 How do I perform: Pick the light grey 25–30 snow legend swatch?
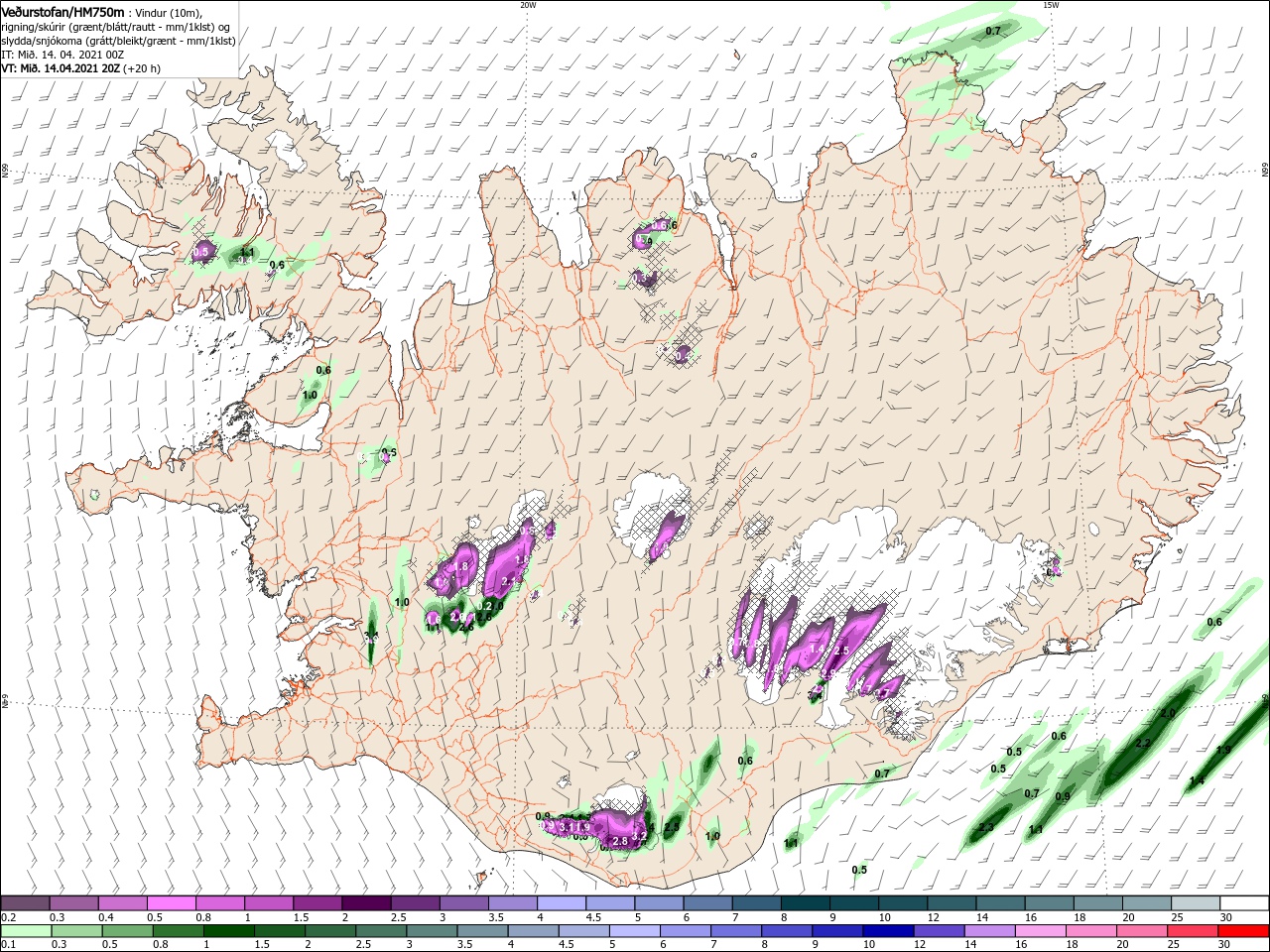coord(1197,903)
